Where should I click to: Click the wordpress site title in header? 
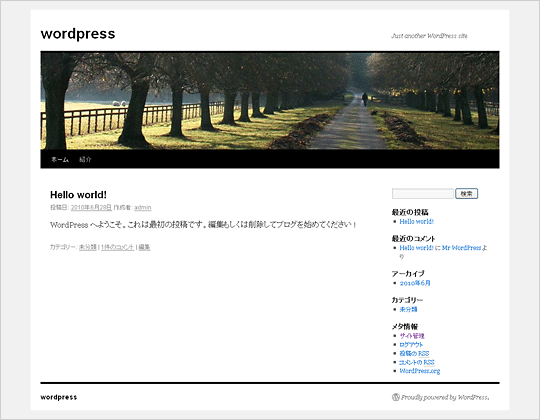click(x=78, y=34)
